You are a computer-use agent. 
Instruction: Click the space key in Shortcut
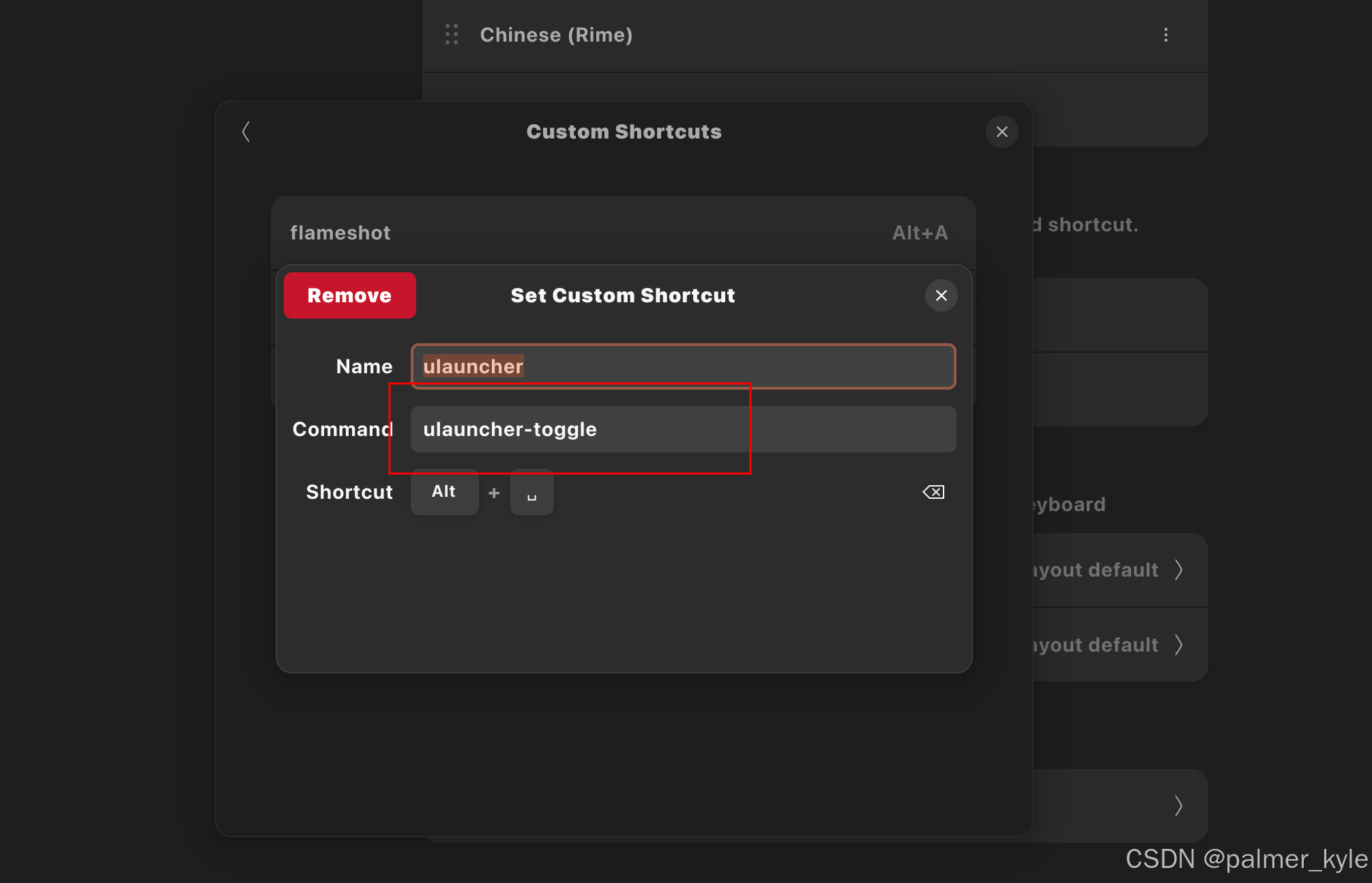point(531,492)
